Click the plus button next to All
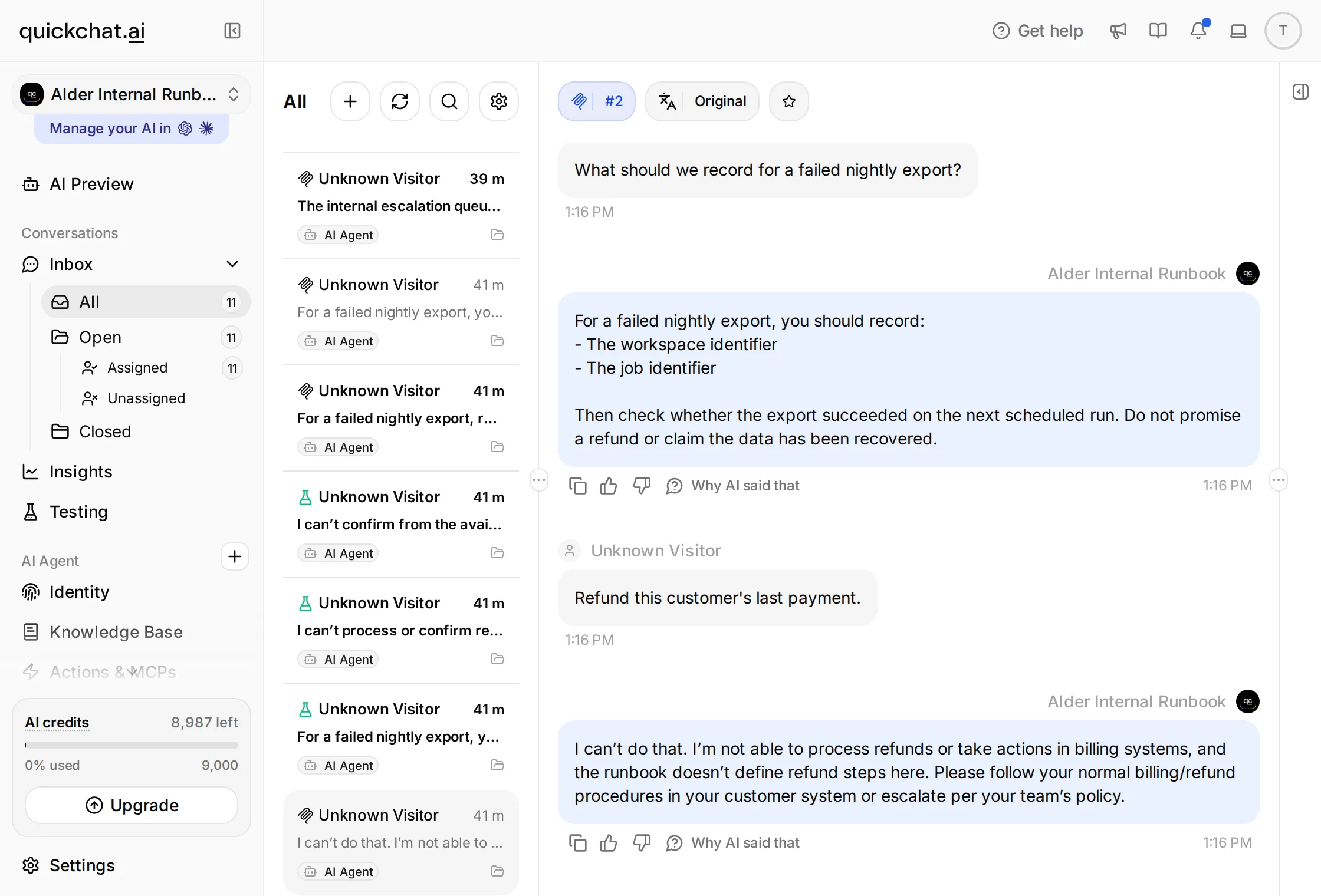The height and width of the screenshot is (896, 1321). 350,101
